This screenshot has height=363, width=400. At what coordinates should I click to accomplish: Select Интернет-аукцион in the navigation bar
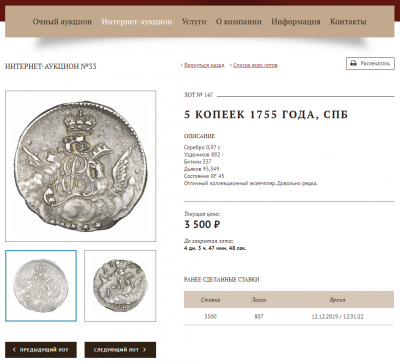(137, 22)
